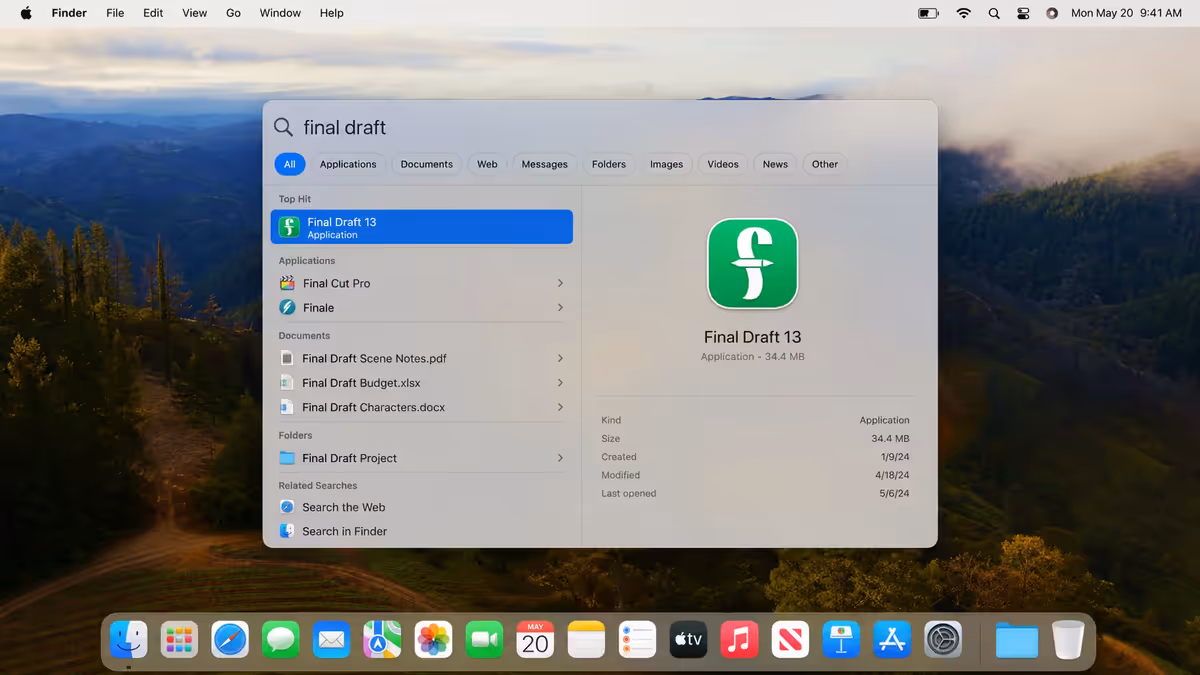Expand the Finale result chevron

[560, 308]
